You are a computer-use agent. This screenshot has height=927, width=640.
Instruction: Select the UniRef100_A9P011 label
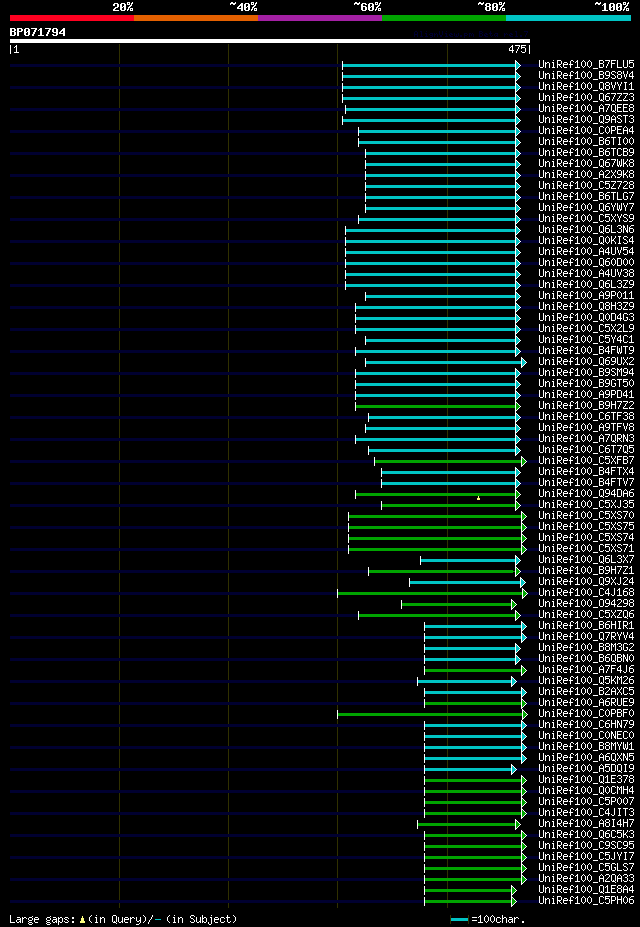tap(586, 296)
